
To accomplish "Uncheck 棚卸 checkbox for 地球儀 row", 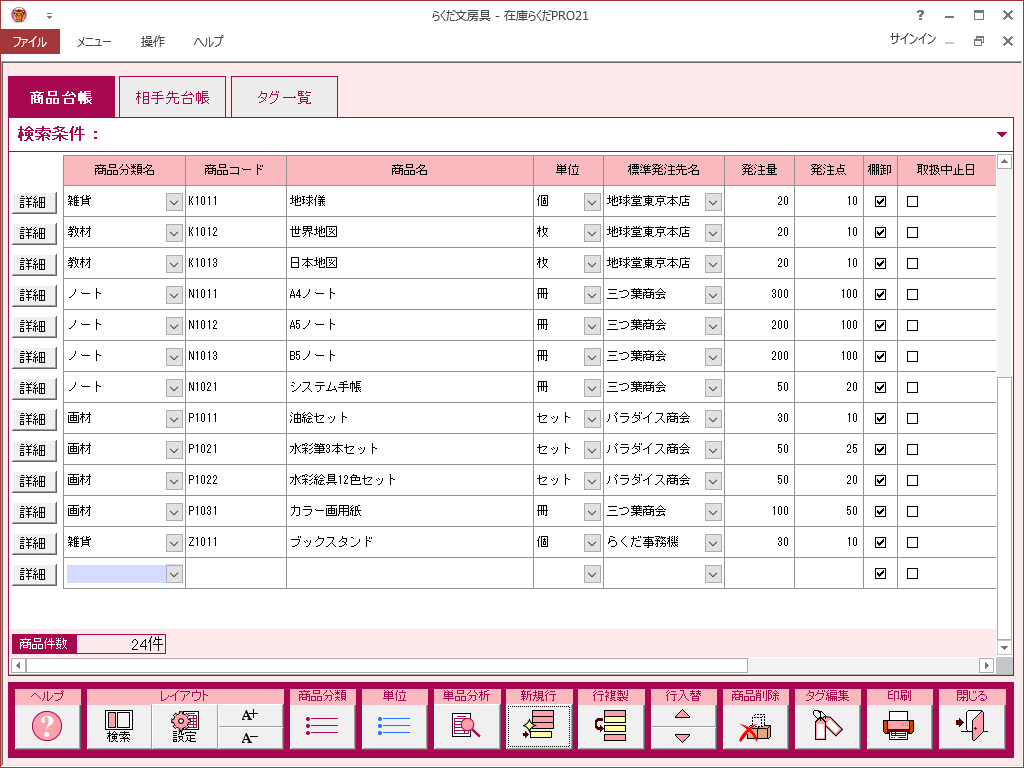I will click(x=880, y=202).
